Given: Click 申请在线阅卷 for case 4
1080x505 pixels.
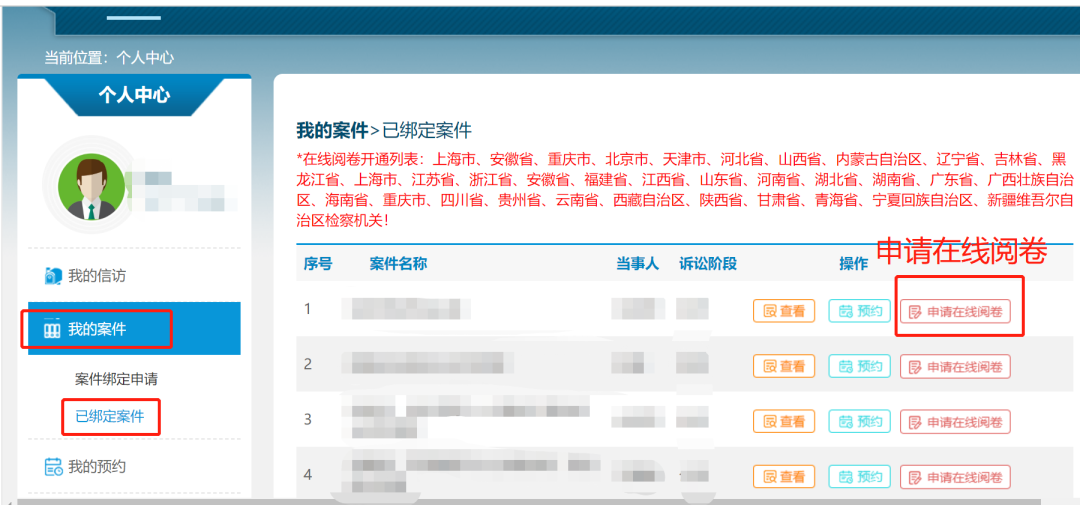Looking at the screenshot, I should coord(955,477).
